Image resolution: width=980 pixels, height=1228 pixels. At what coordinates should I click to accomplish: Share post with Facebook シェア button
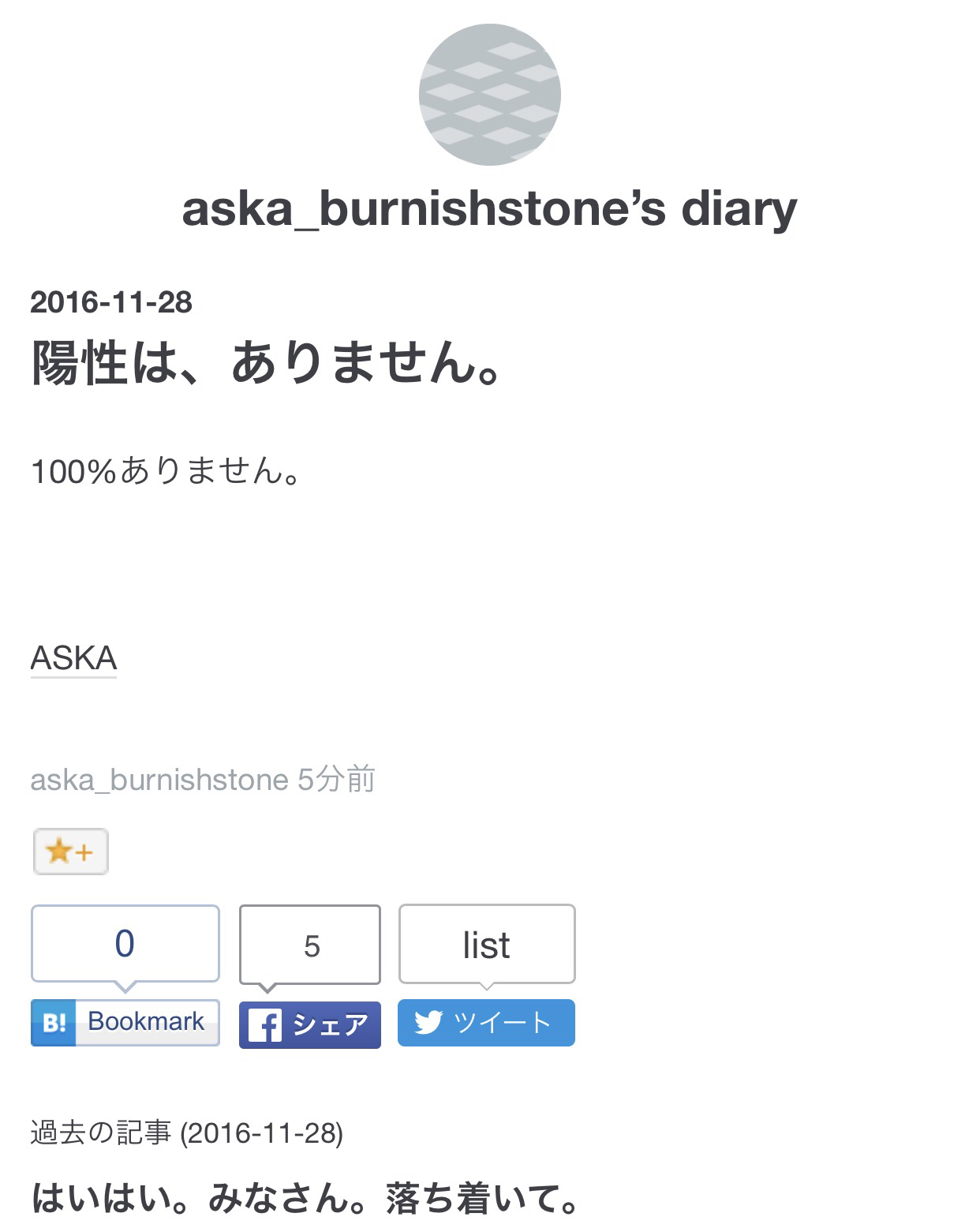(x=310, y=1024)
